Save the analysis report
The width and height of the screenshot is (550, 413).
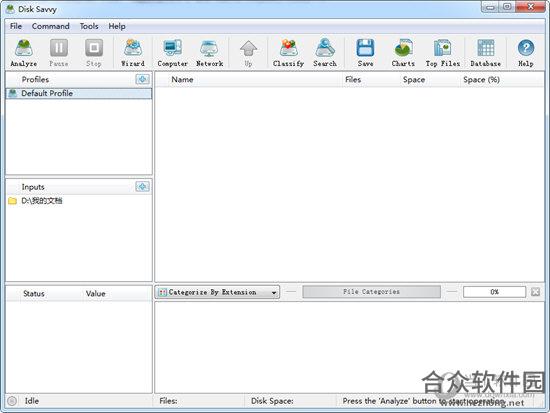[365, 53]
